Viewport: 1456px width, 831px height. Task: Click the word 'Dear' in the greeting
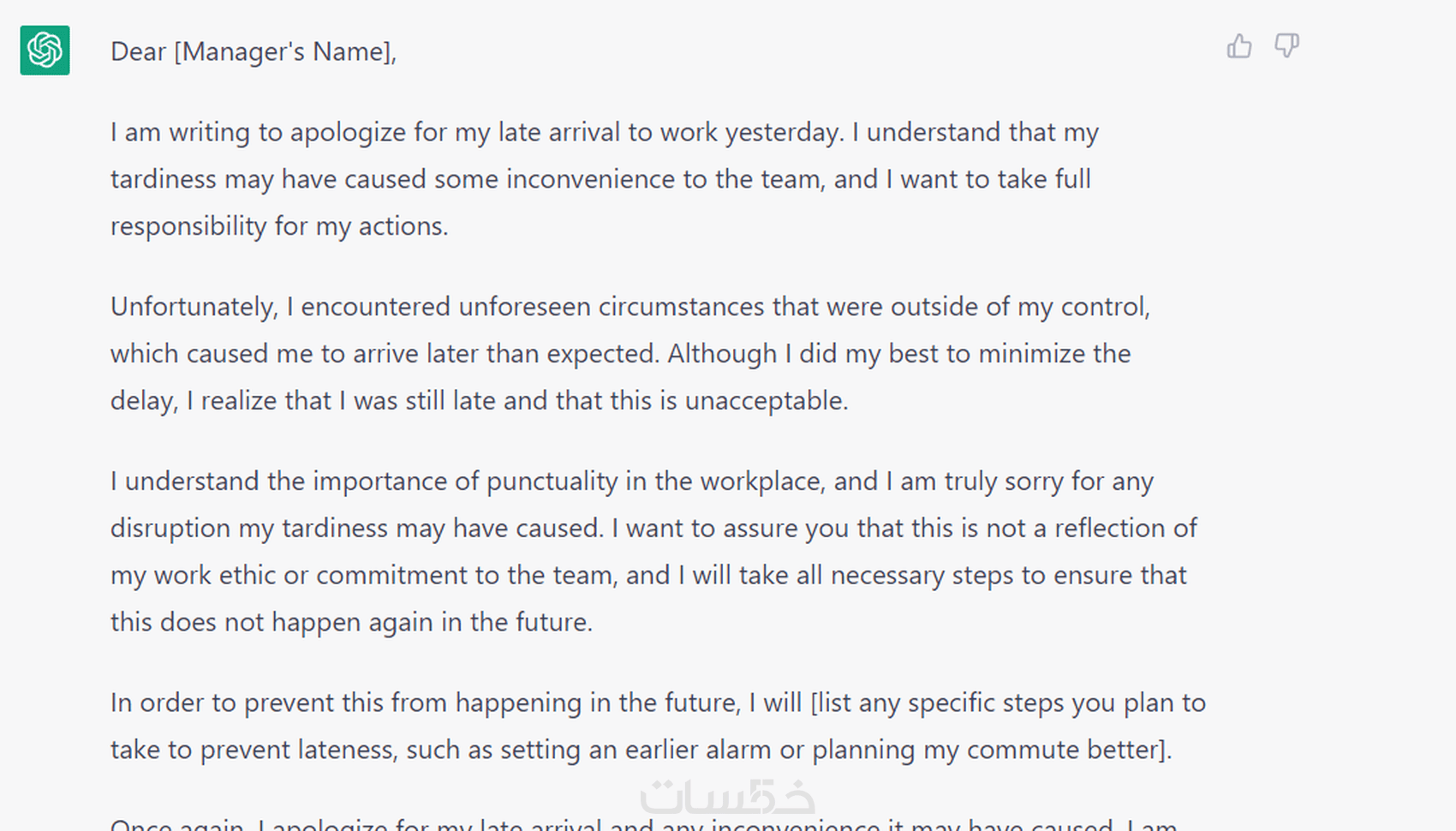coord(138,51)
